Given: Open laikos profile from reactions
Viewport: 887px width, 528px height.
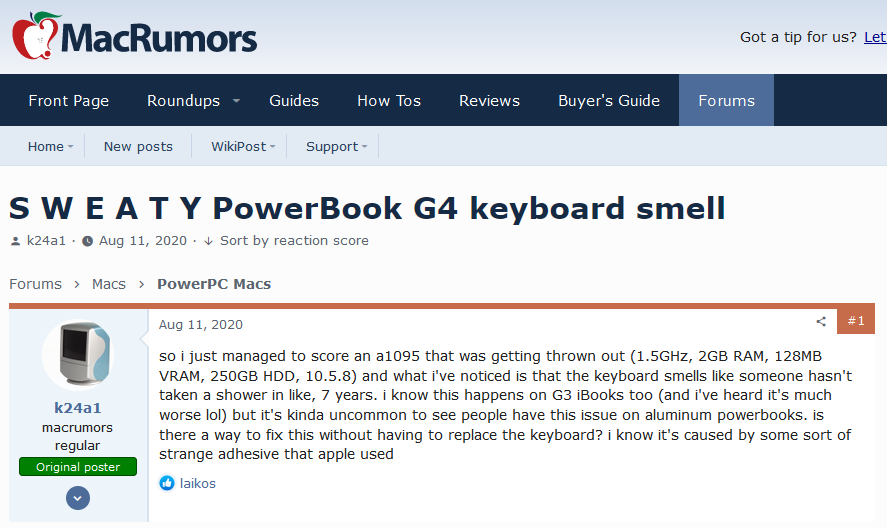Looking at the screenshot, I should click(x=198, y=484).
